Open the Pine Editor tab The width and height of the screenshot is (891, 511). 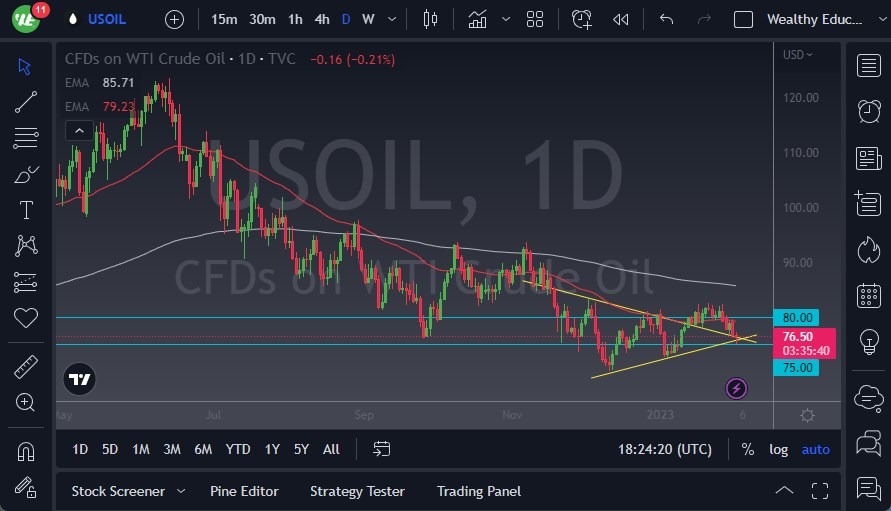[x=244, y=491]
